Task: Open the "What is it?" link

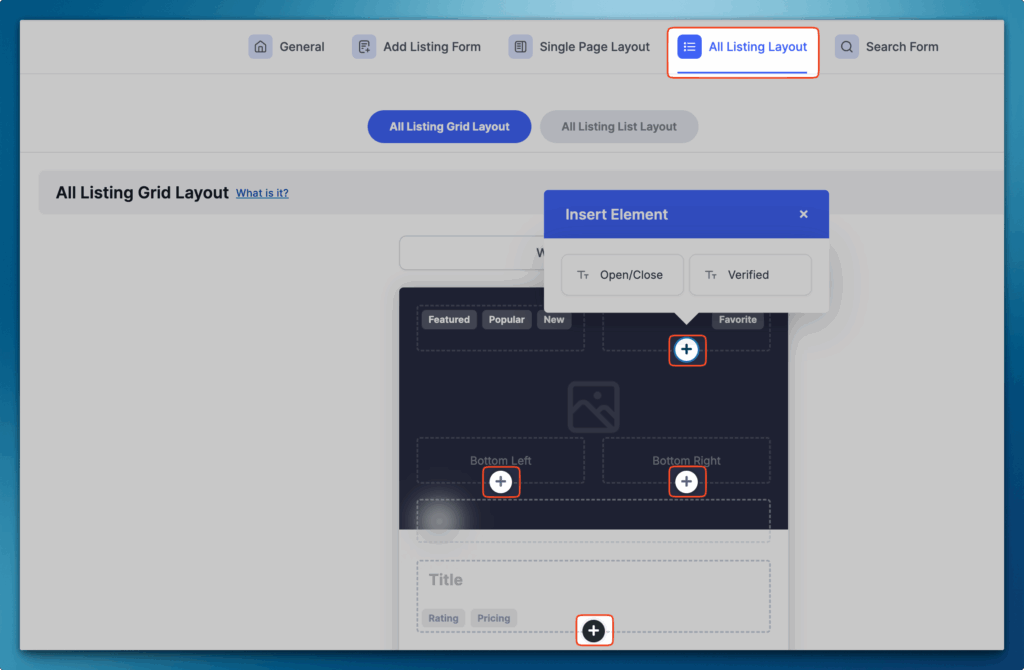Action: (x=262, y=193)
